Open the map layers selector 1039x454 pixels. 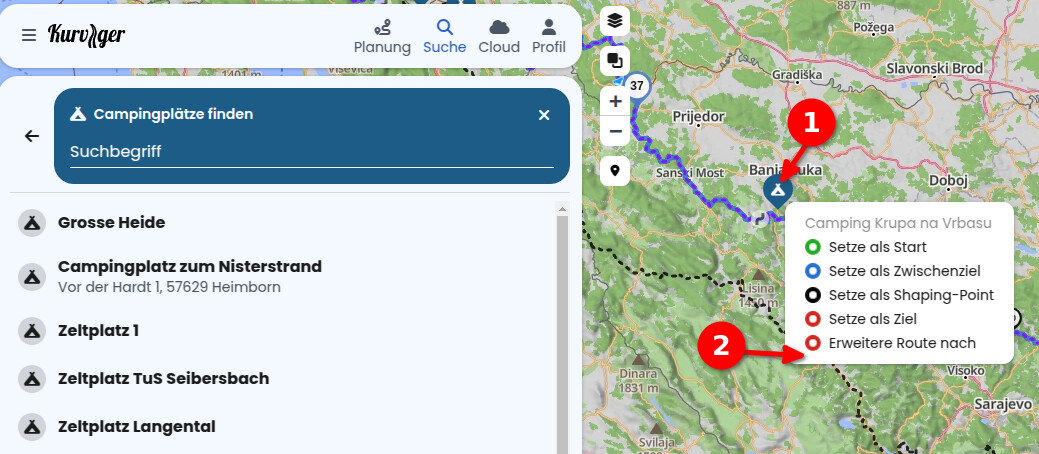[615, 21]
